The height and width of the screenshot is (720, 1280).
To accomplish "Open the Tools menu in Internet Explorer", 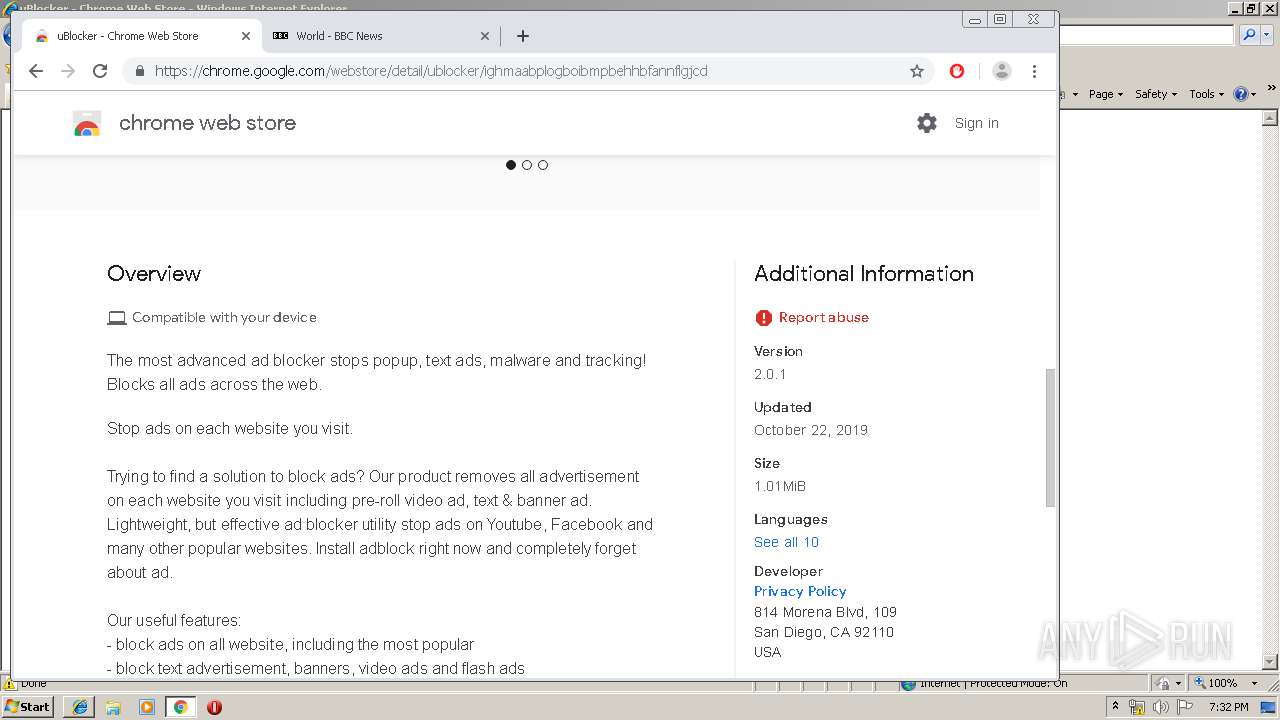I will click(1206, 94).
